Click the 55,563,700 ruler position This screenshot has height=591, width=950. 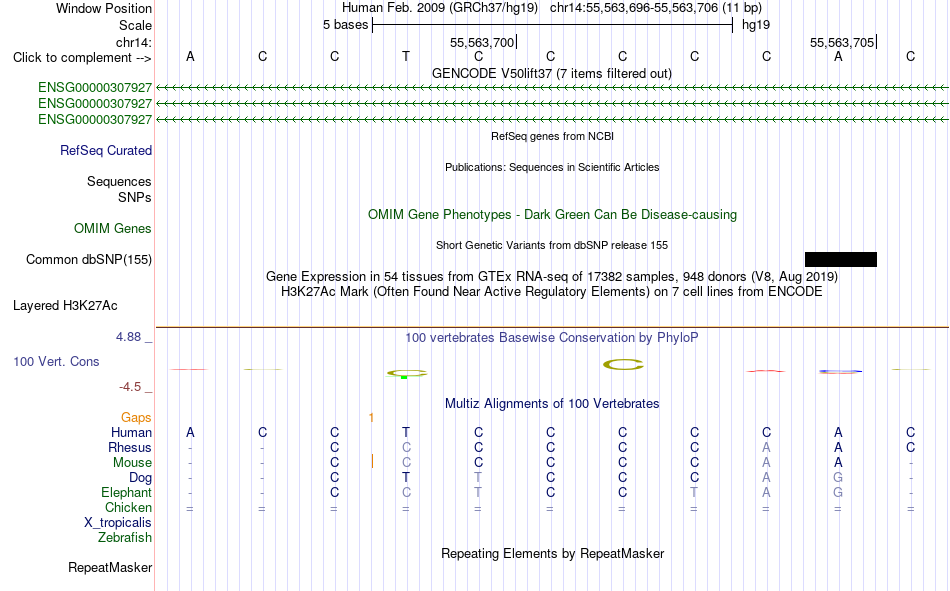click(x=482, y=42)
